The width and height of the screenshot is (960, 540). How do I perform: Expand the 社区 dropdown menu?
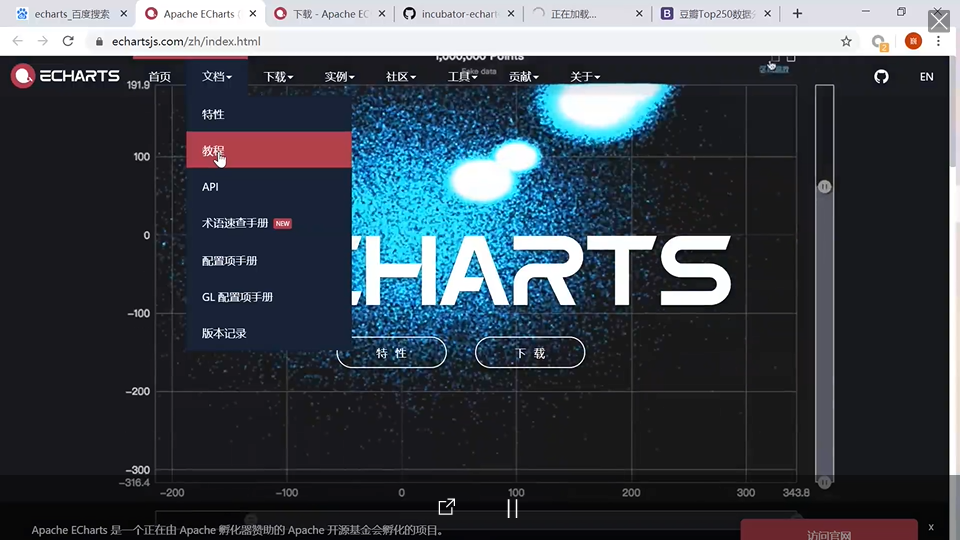pos(400,77)
